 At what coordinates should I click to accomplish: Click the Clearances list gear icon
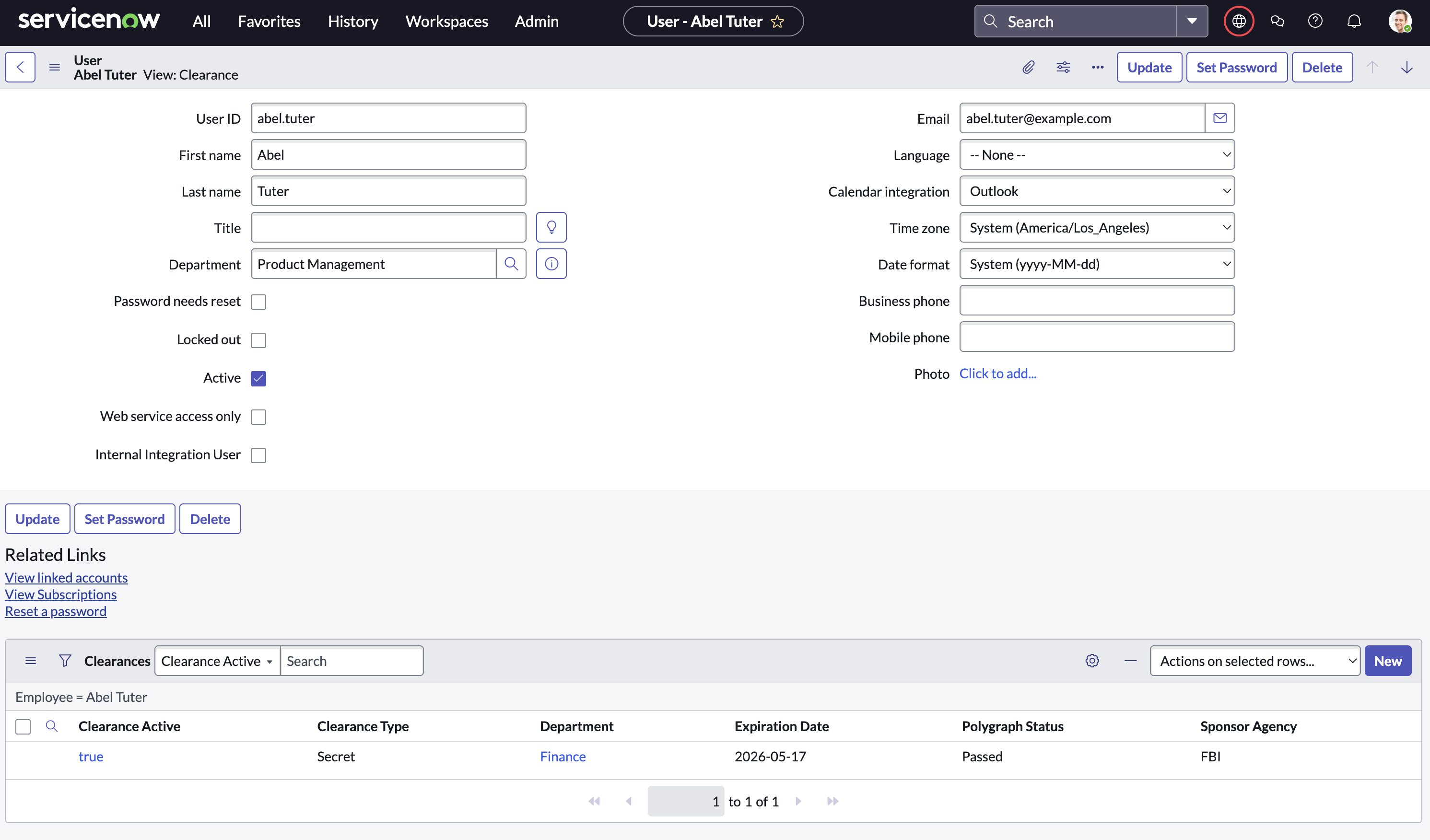[x=1092, y=661]
